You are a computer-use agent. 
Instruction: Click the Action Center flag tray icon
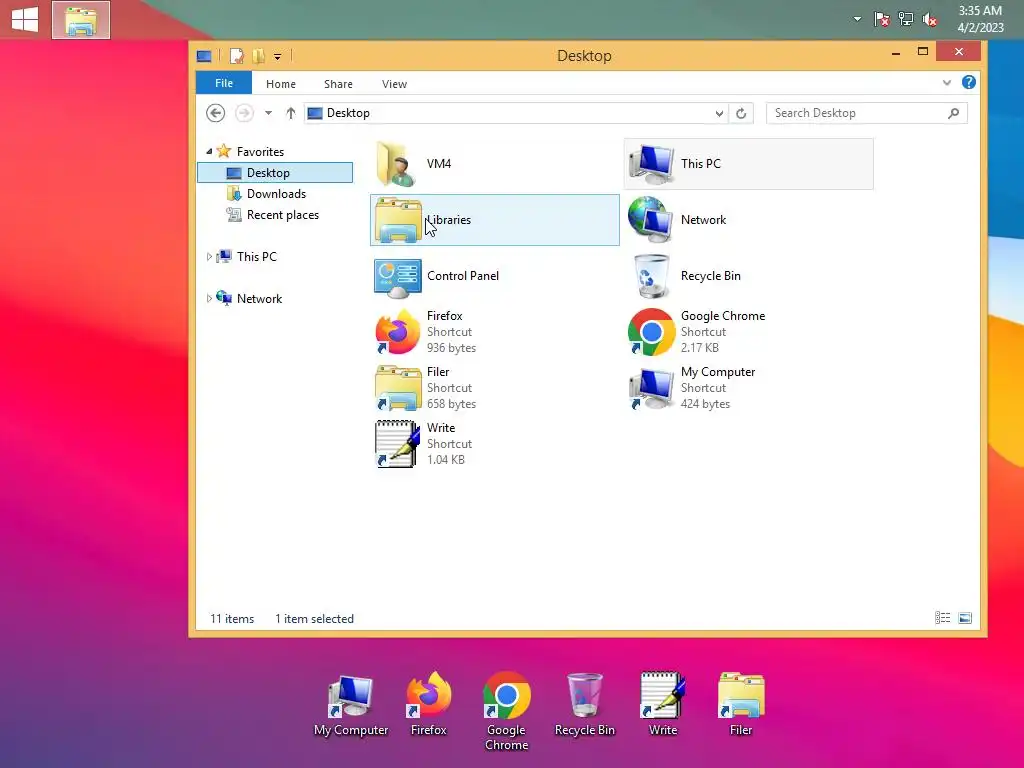point(882,20)
